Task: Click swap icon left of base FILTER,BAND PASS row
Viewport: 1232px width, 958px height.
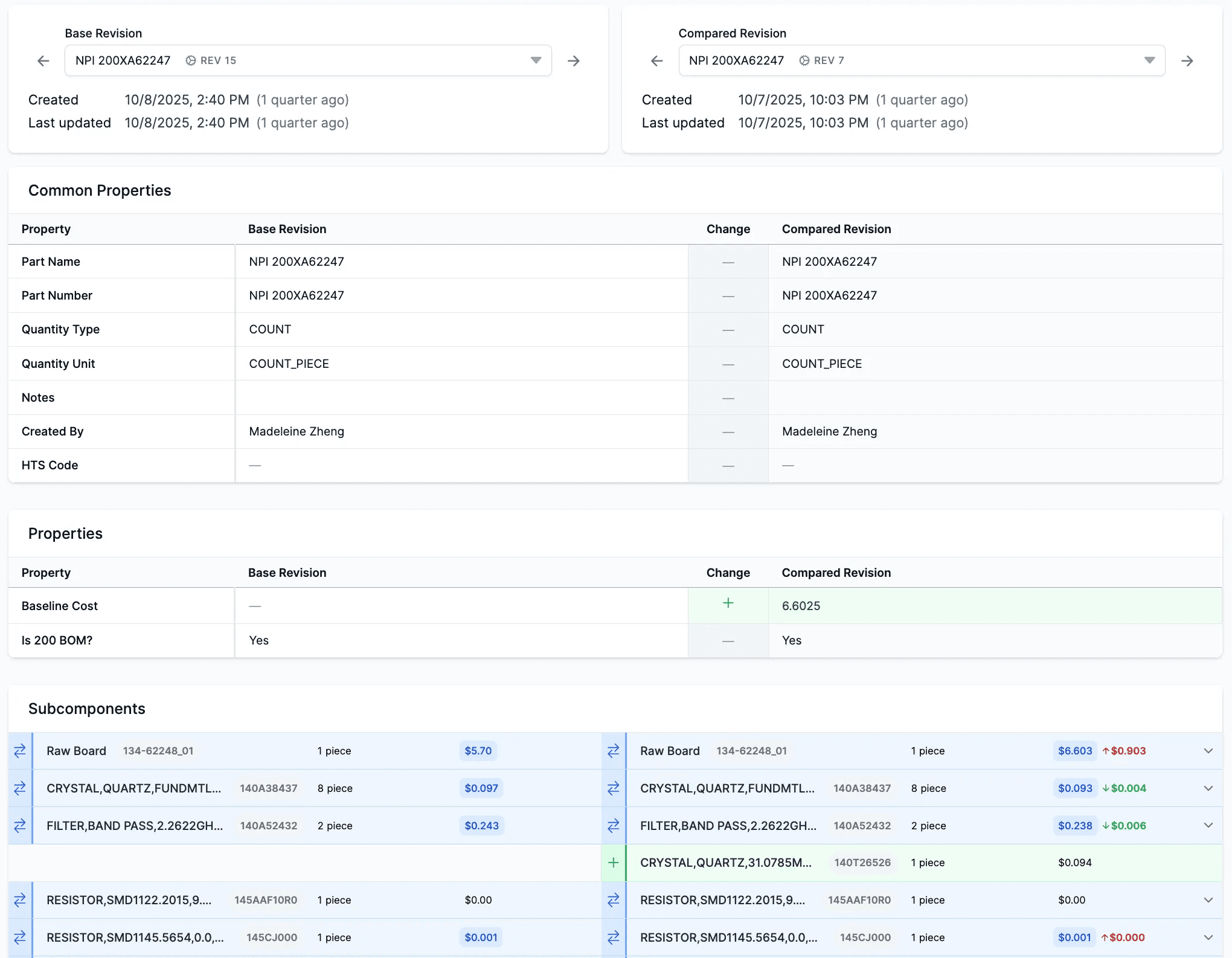Action: pos(20,826)
